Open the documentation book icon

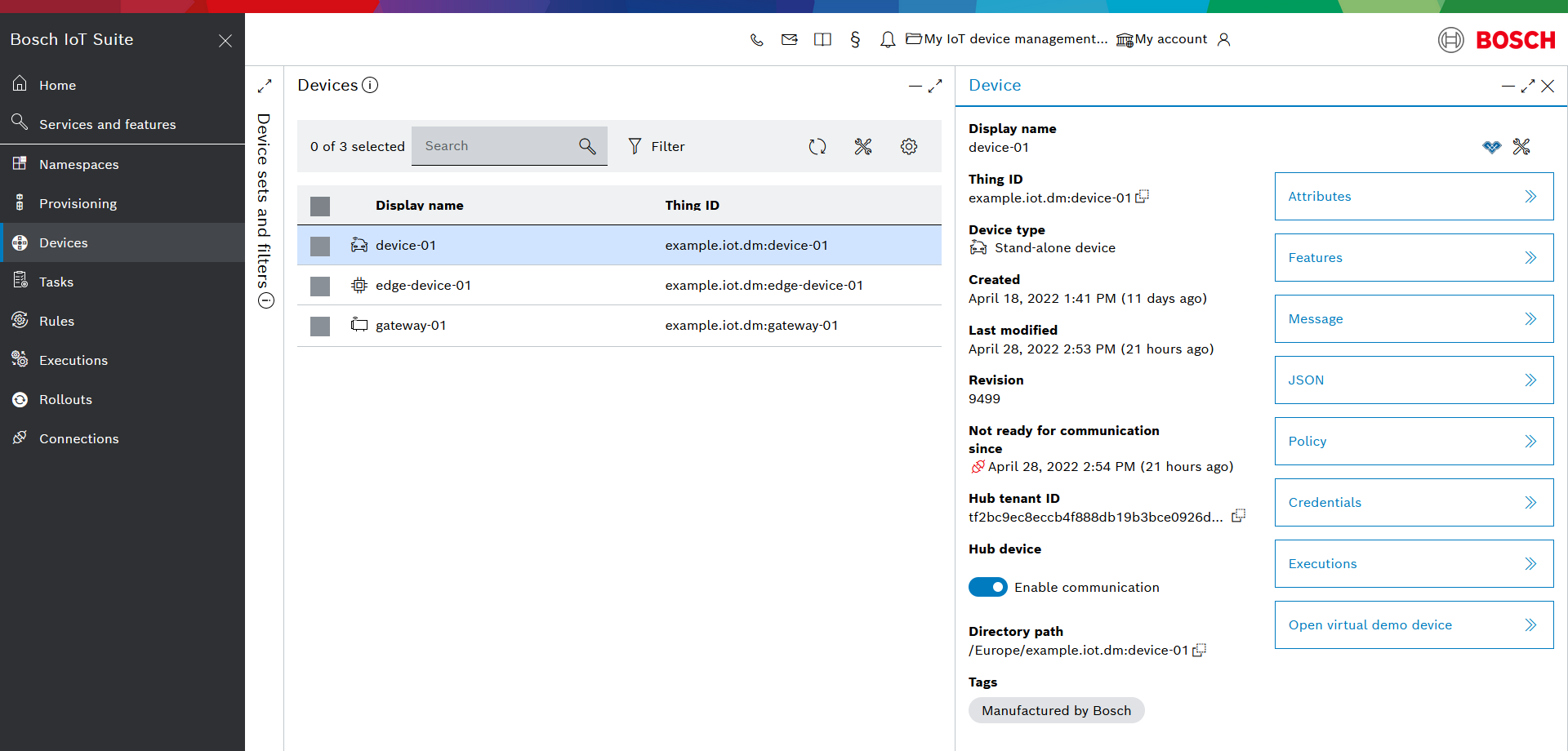[x=822, y=39]
